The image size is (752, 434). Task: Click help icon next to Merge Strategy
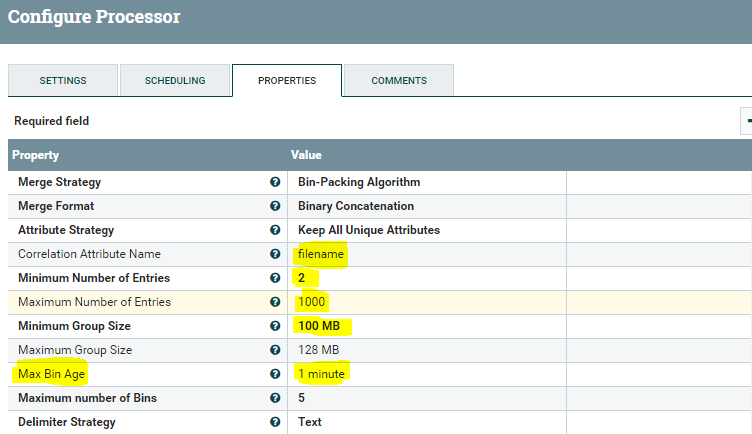pos(274,183)
